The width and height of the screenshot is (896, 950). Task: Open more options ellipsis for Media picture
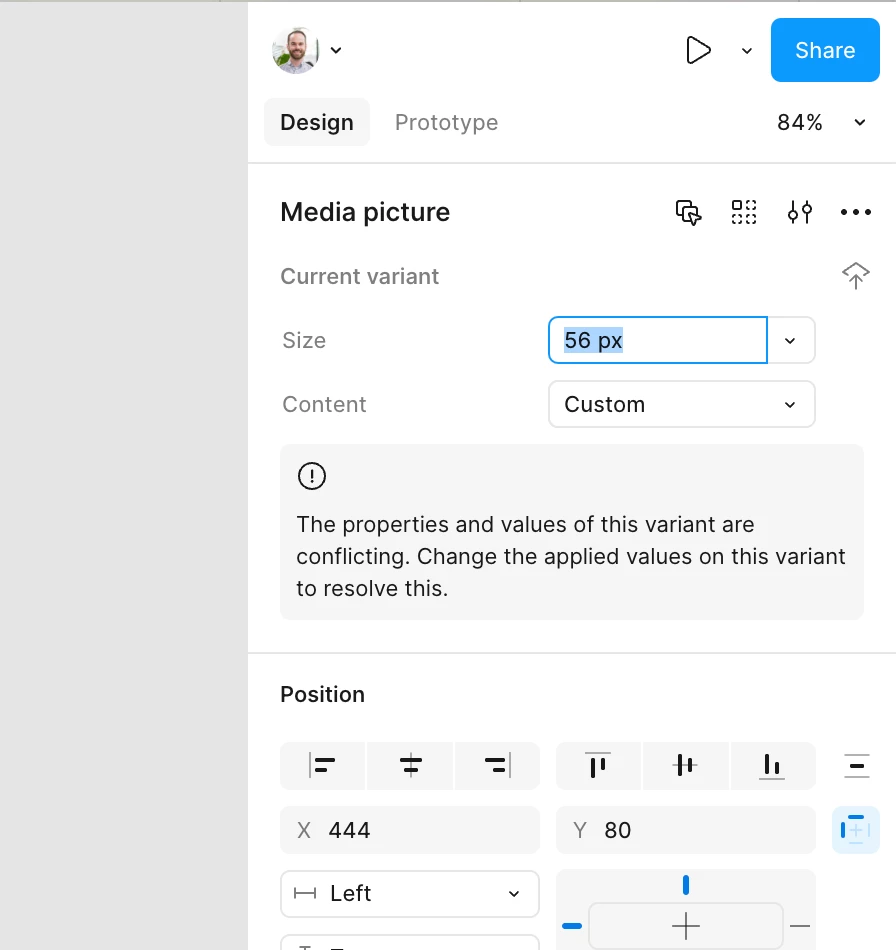click(855, 212)
